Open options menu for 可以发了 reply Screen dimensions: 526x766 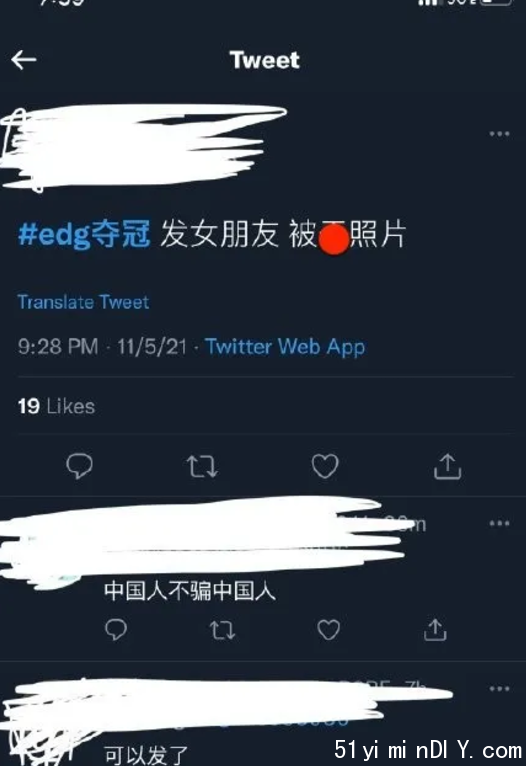tap(499, 688)
